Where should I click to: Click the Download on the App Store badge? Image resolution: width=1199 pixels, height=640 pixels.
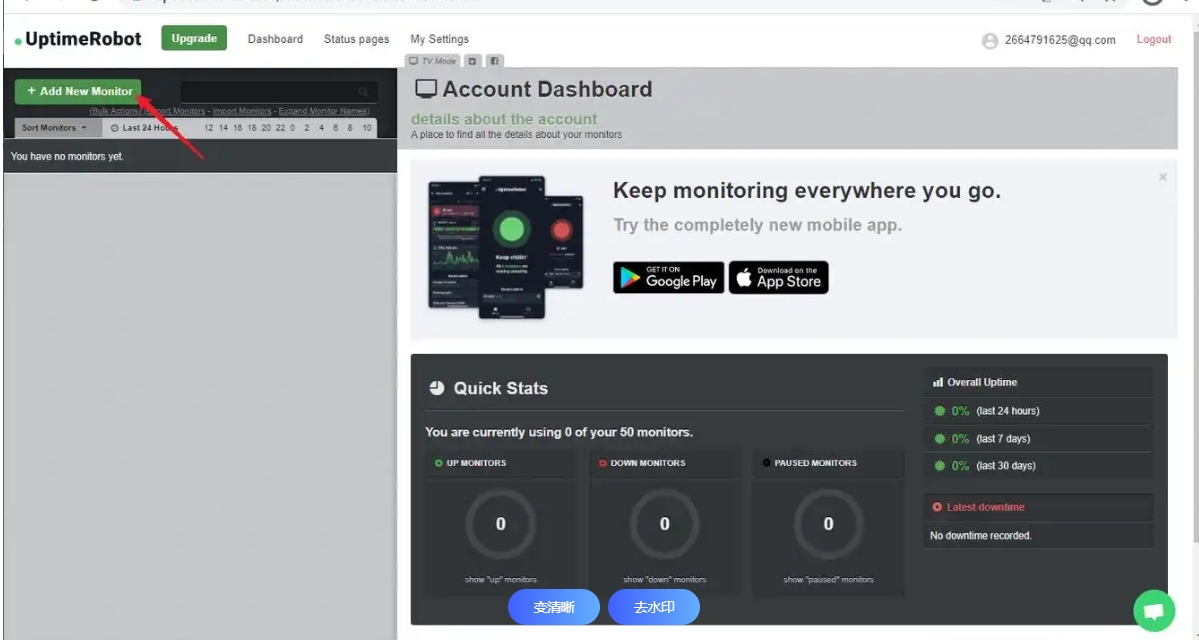778,278
